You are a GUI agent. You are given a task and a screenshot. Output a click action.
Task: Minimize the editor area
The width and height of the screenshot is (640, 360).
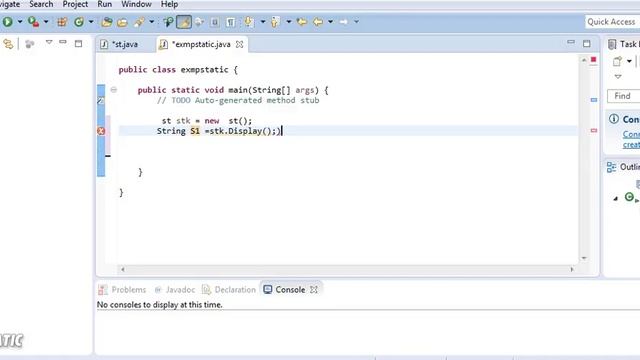(571, 42)
